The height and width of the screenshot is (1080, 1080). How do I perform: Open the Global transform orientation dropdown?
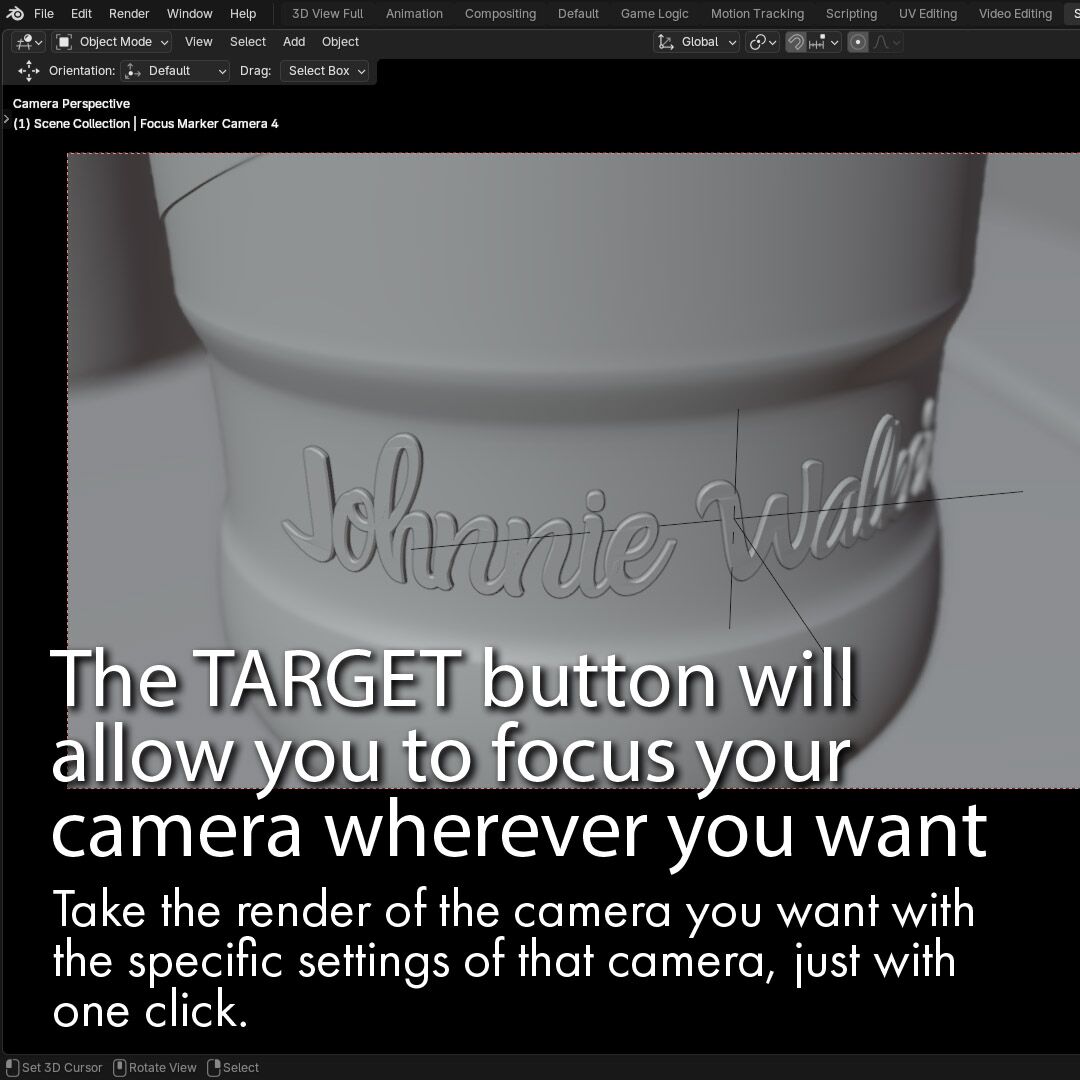(x=697, y=42)
